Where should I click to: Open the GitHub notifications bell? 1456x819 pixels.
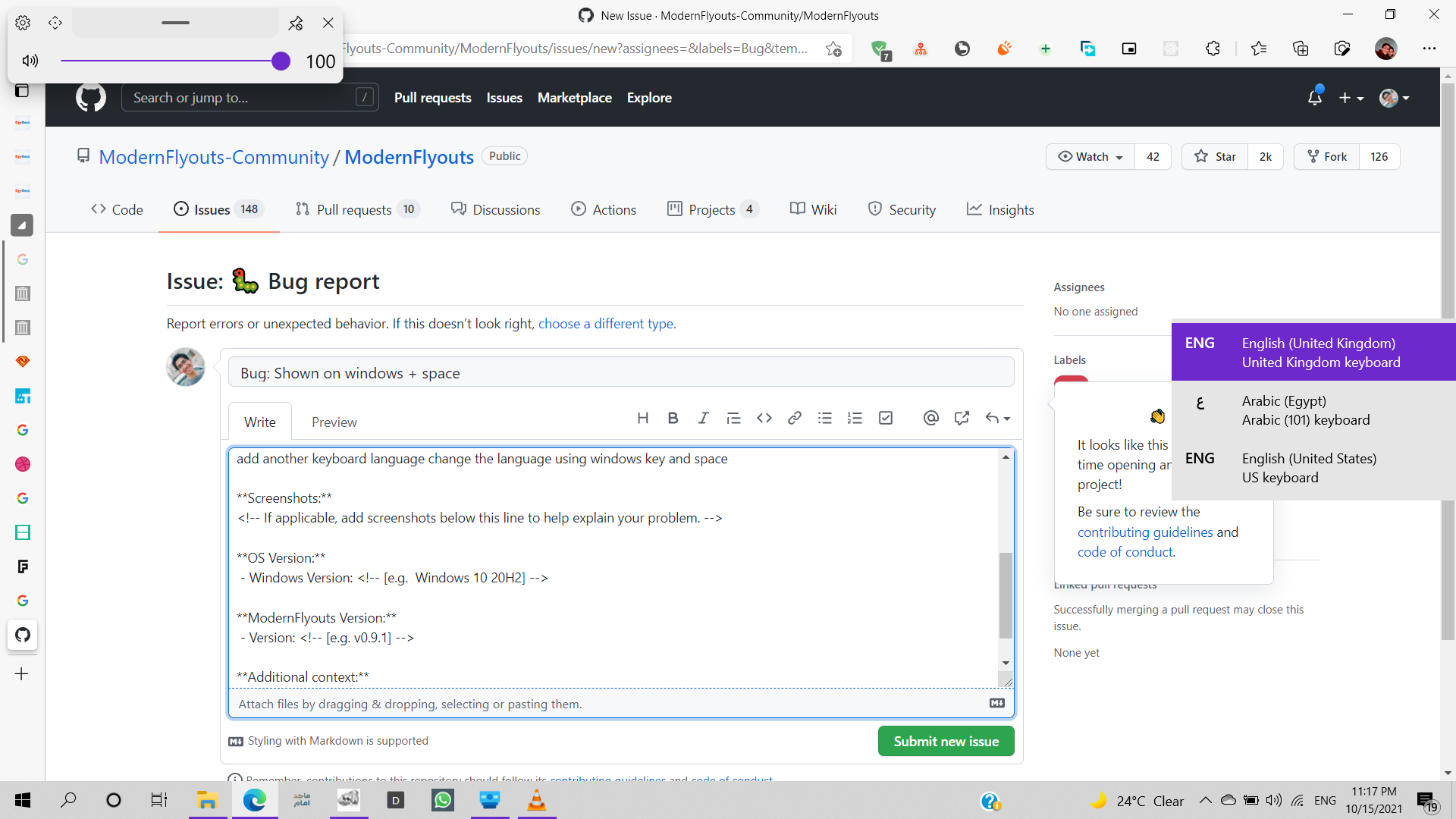[1316, 97]
